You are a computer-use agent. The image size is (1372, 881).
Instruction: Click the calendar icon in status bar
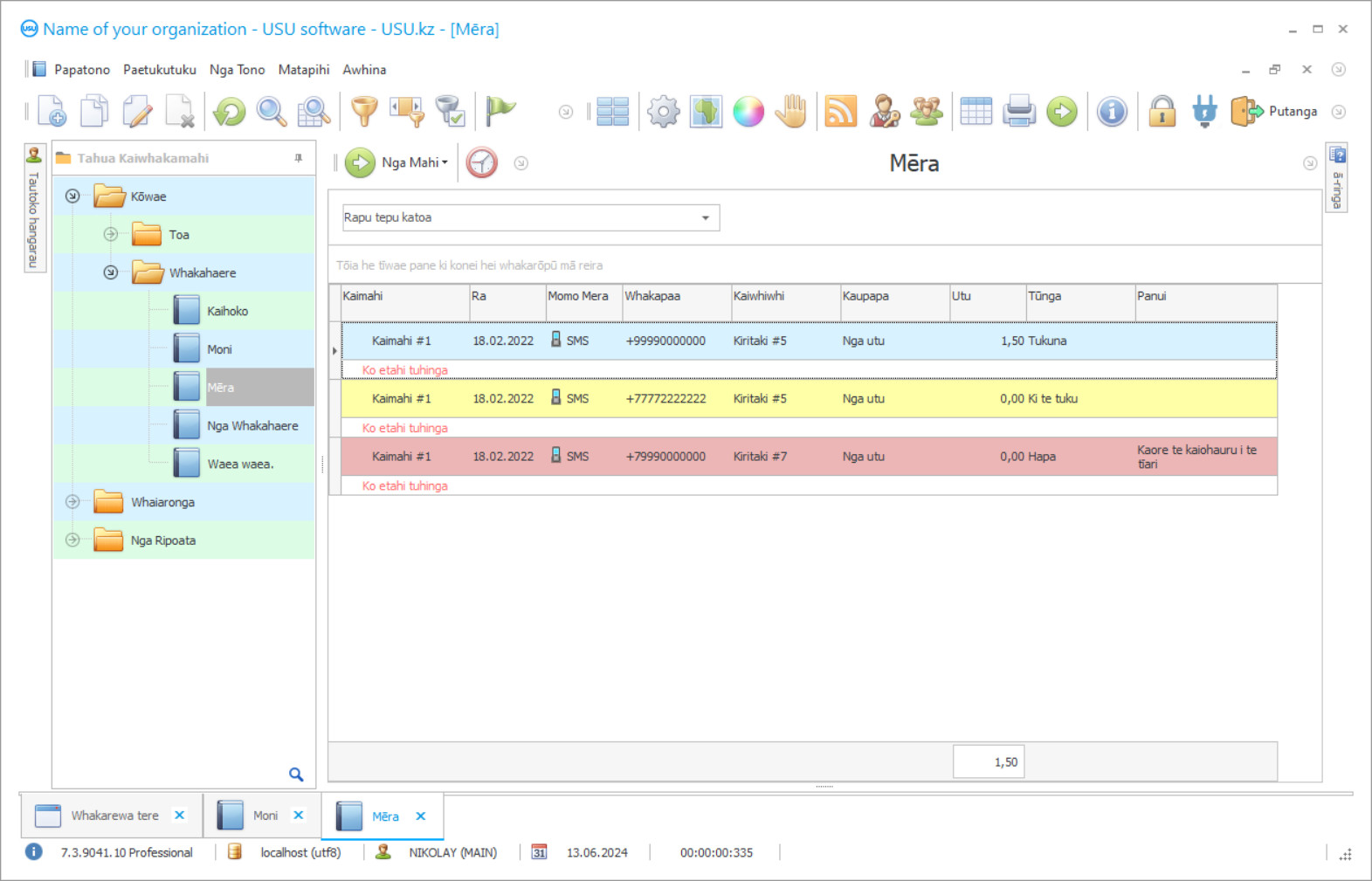point(539,852)
